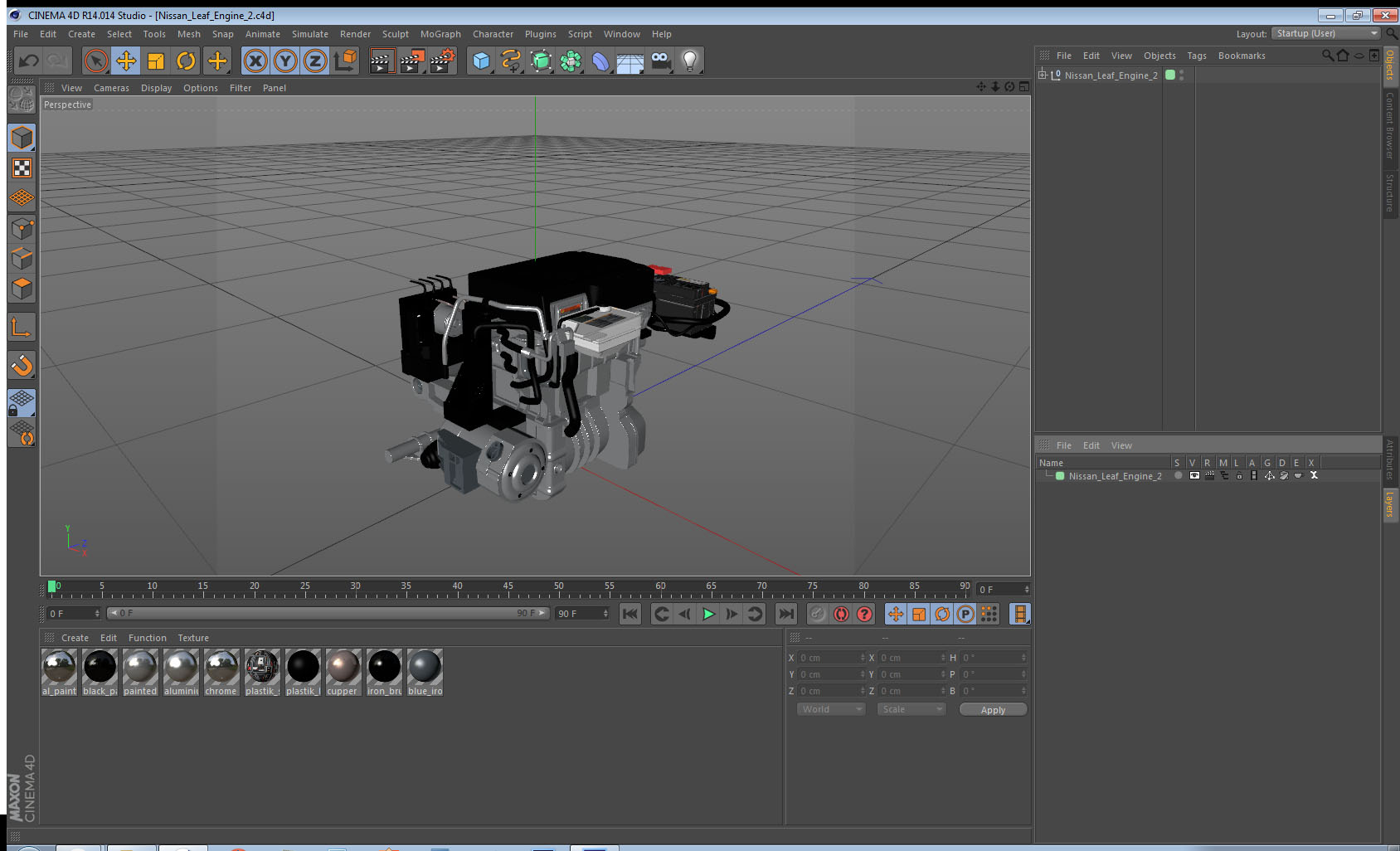The width and height of the screenshot is (1400, 851).
Task: Switch to Texture mode checker icon
Action: point(22,168)
